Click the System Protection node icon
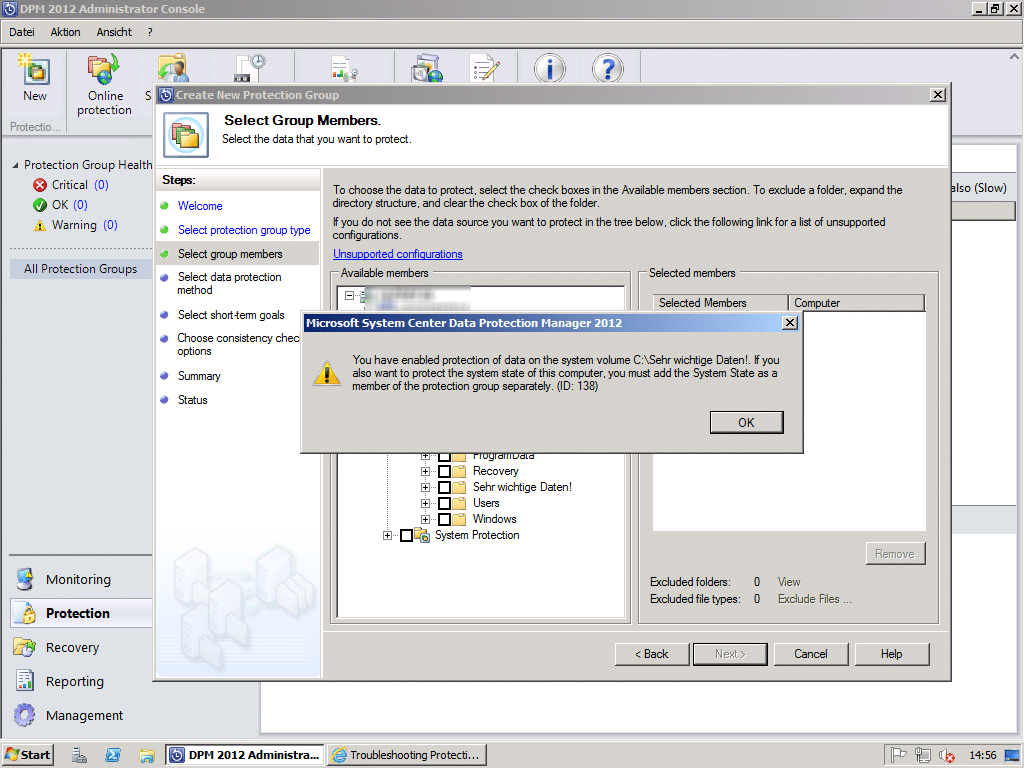Viewport: 1024px width, 768px height. tap(422, 536)
